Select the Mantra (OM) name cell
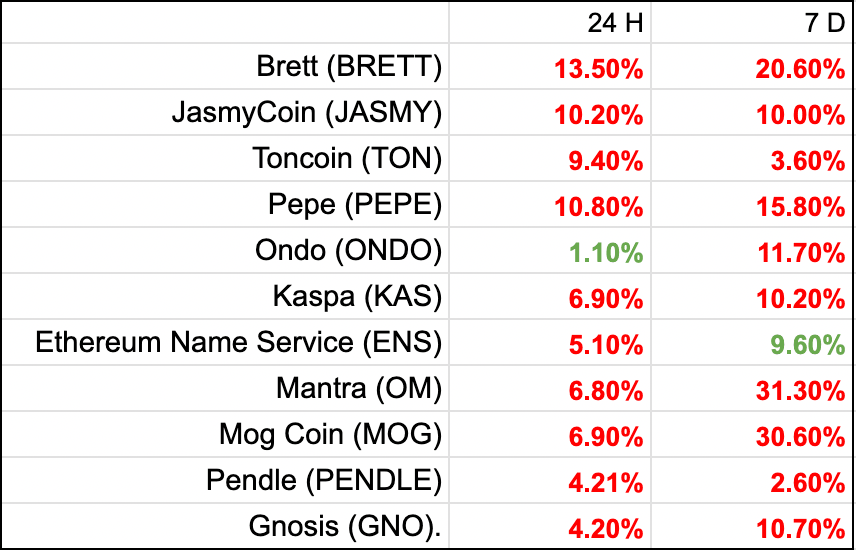Image resolution: width=856 pixels, height=550 pixels. click(x=359, y=389)
